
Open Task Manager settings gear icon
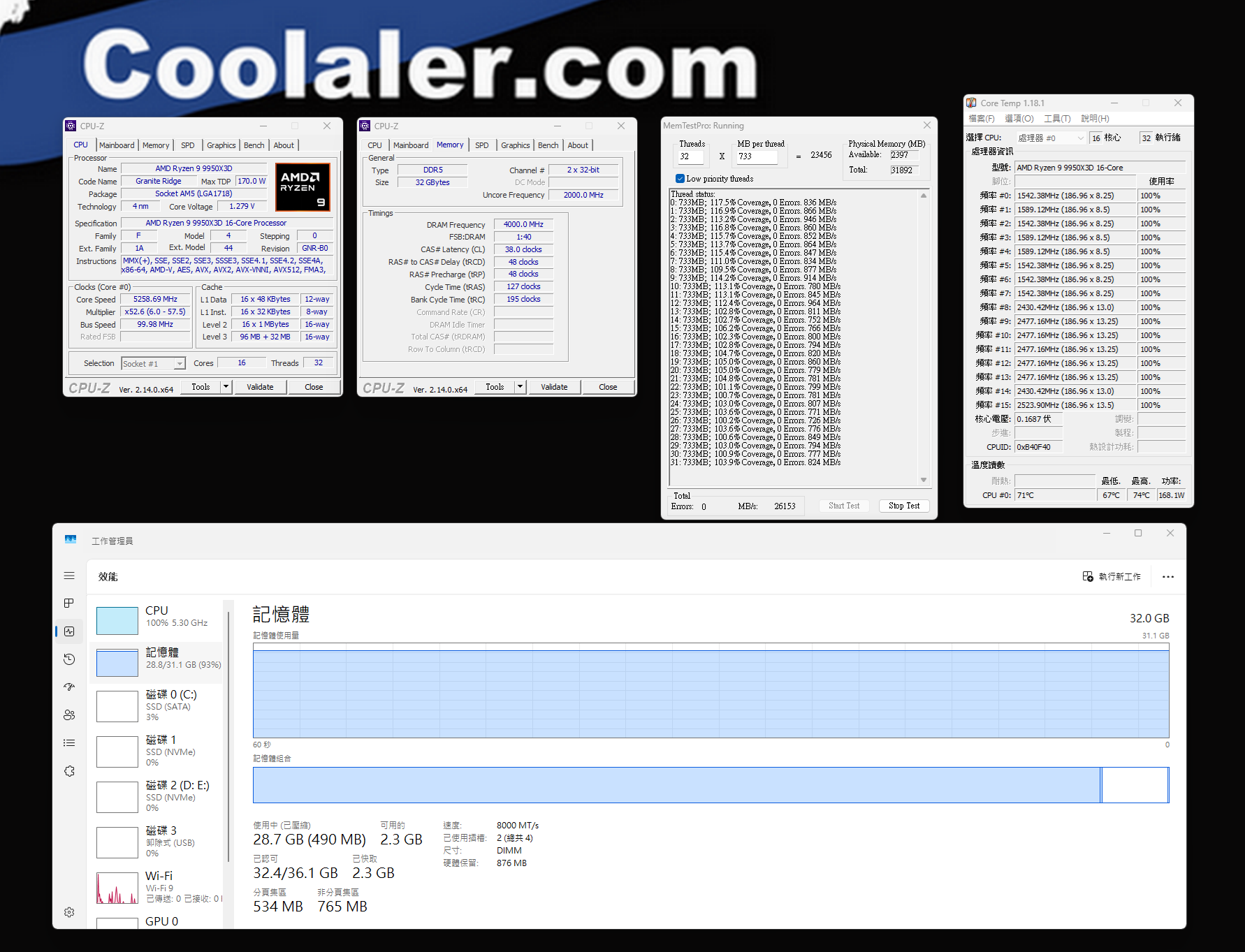click(x=69, y=912)
